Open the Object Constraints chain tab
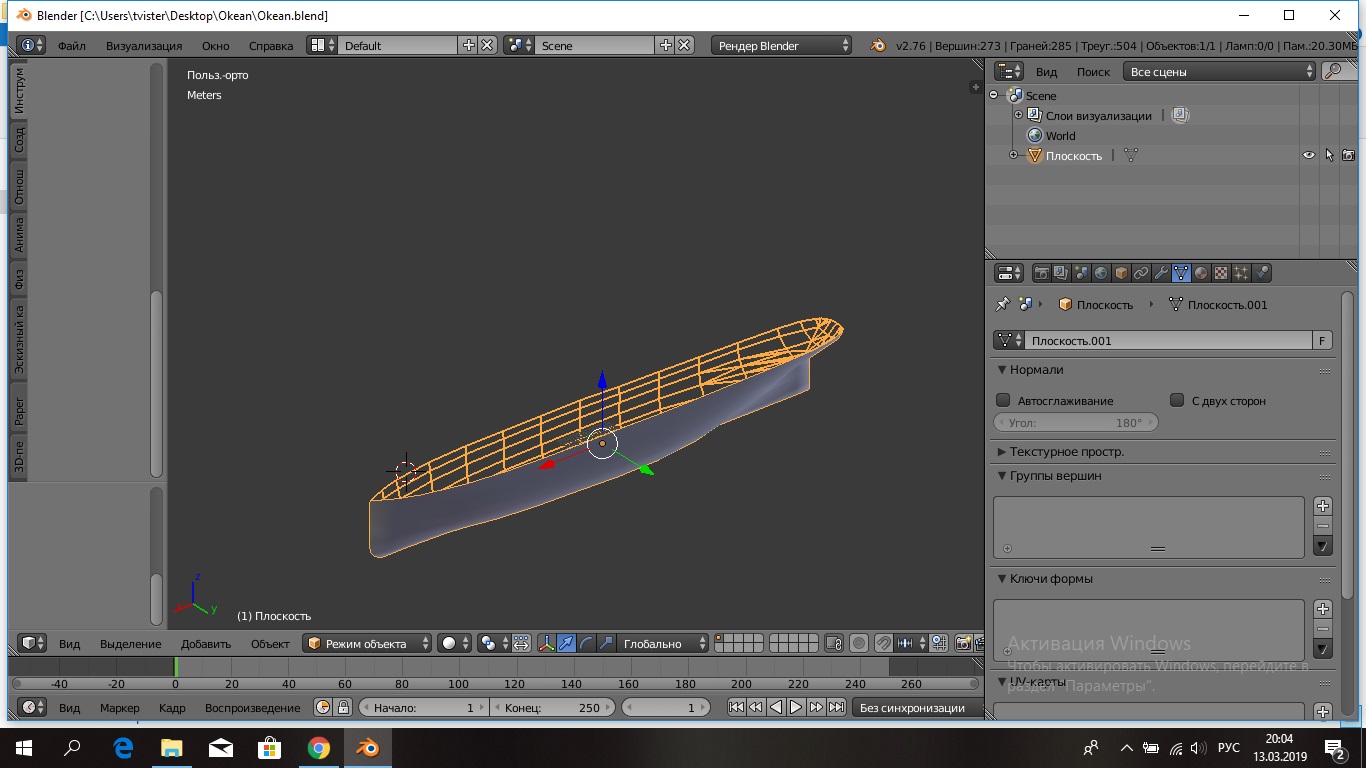 coord(1141,273)
